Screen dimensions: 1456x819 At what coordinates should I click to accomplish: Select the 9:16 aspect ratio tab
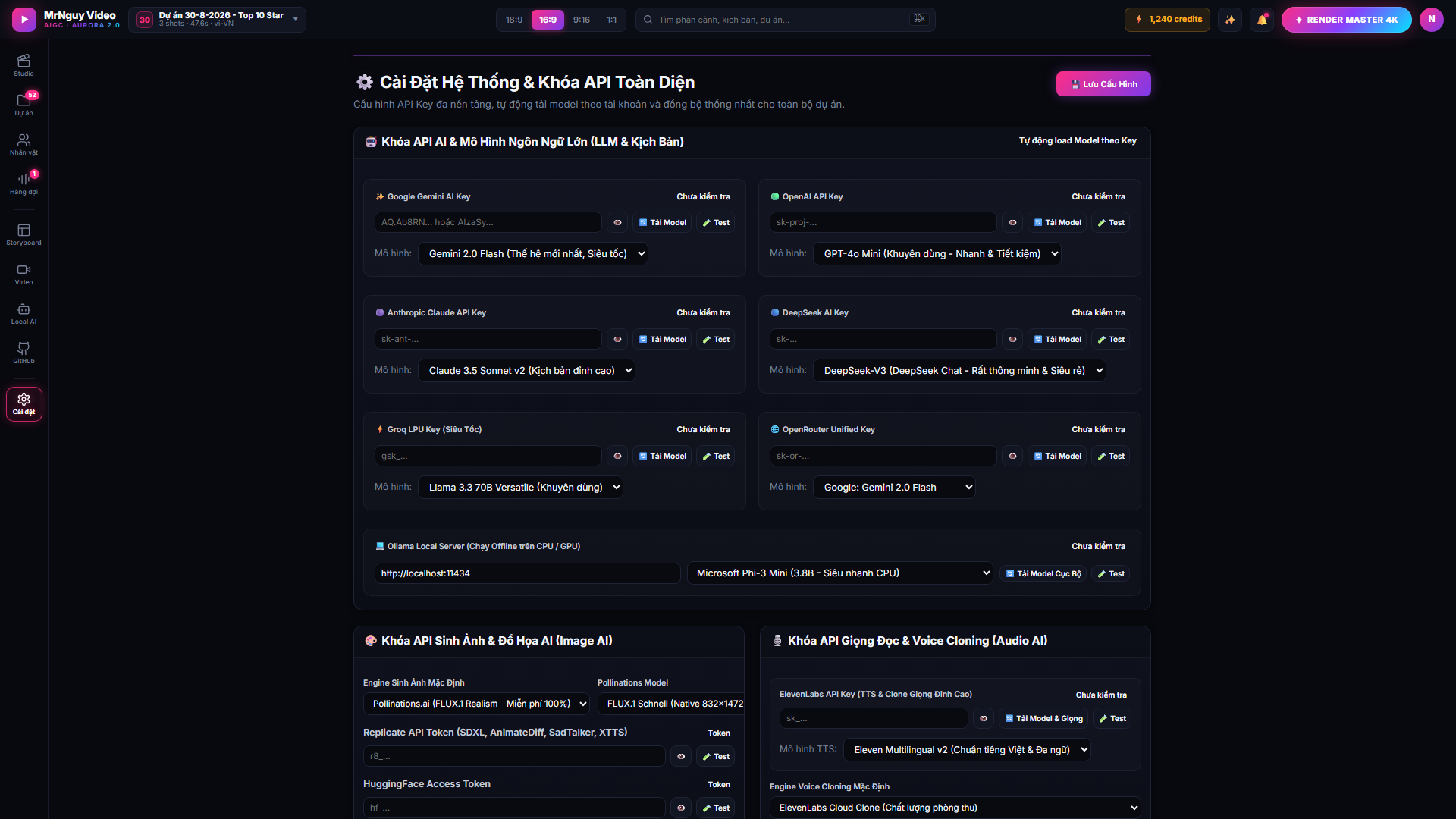582,20
